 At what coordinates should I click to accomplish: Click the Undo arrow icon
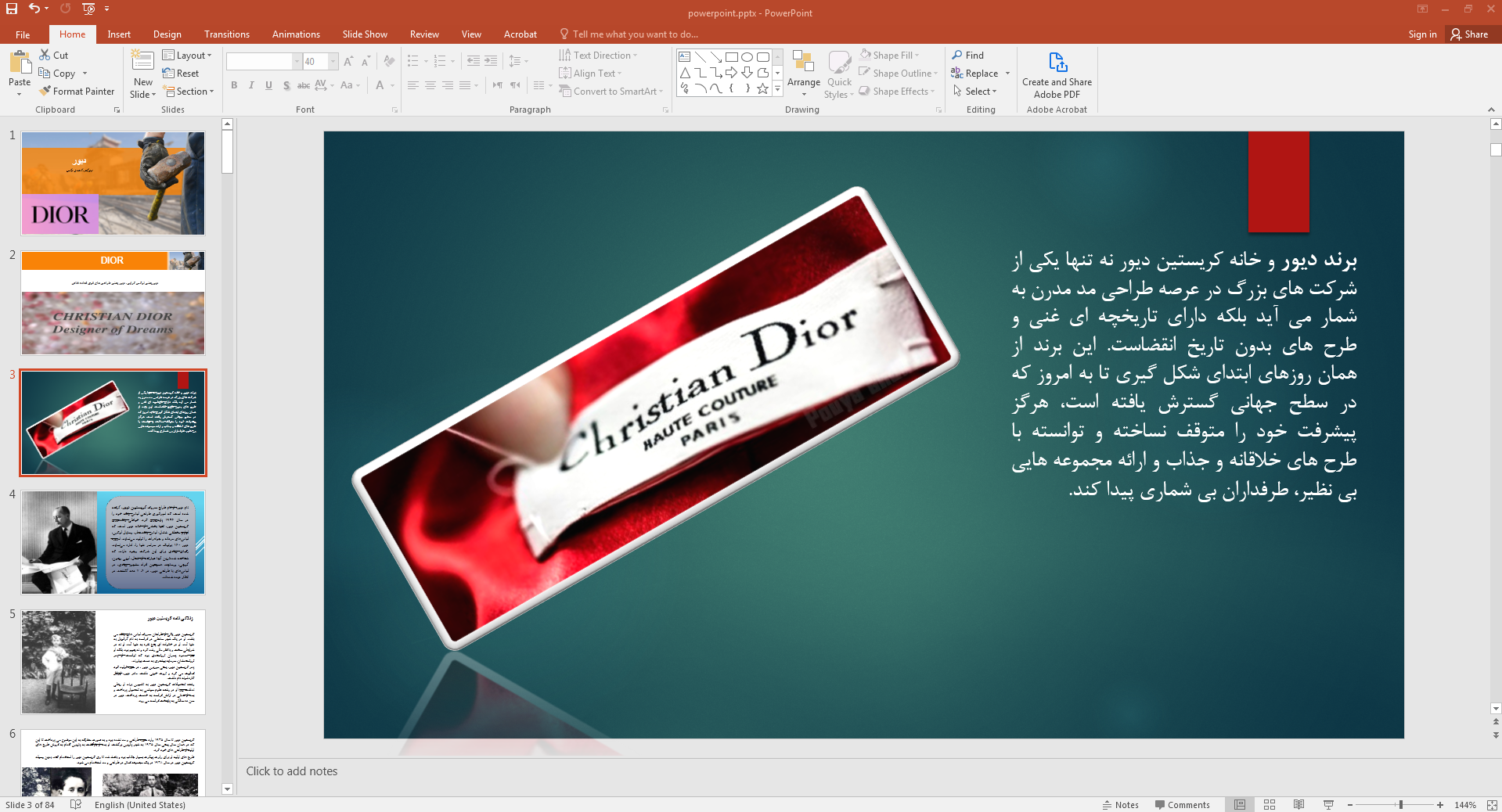[x=34, y=9]
